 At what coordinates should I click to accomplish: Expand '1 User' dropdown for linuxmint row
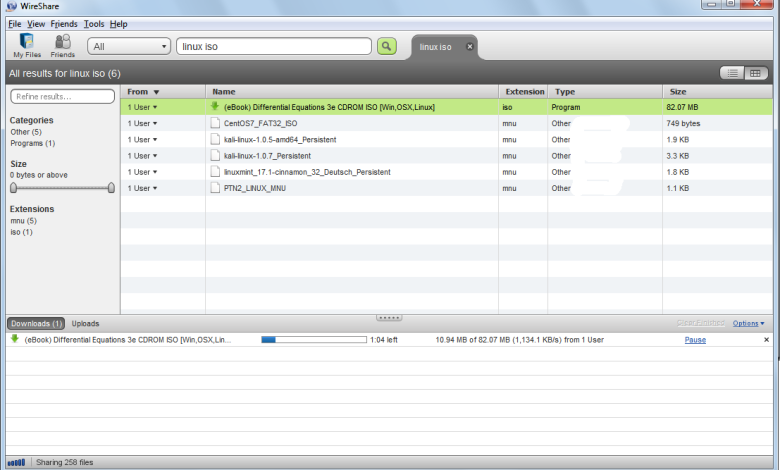pos(142,172)
